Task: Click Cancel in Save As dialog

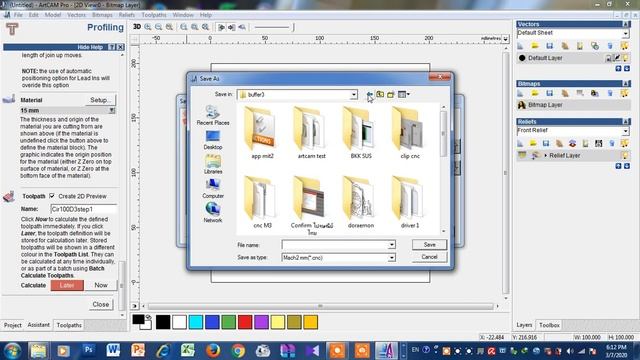Action: pyautogui.click(x=429, y=257)
